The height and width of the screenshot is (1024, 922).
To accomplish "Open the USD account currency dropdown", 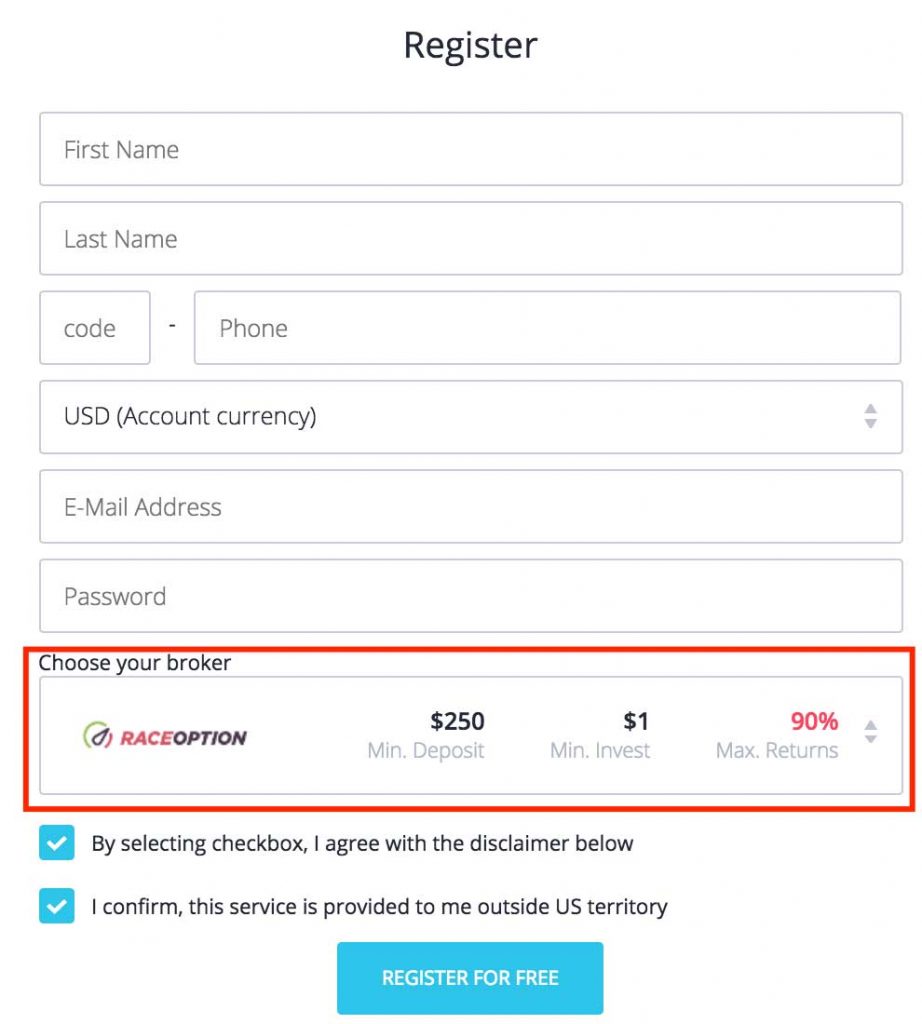I will 471,417.
